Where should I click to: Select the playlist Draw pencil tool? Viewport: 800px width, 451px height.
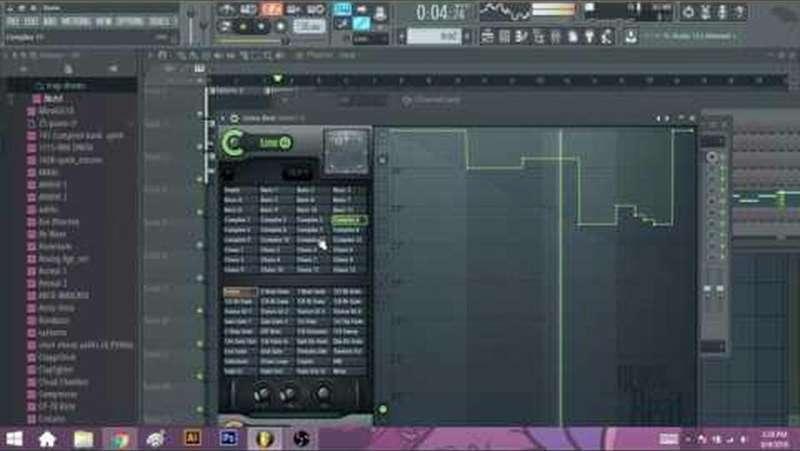pos(182,55)
